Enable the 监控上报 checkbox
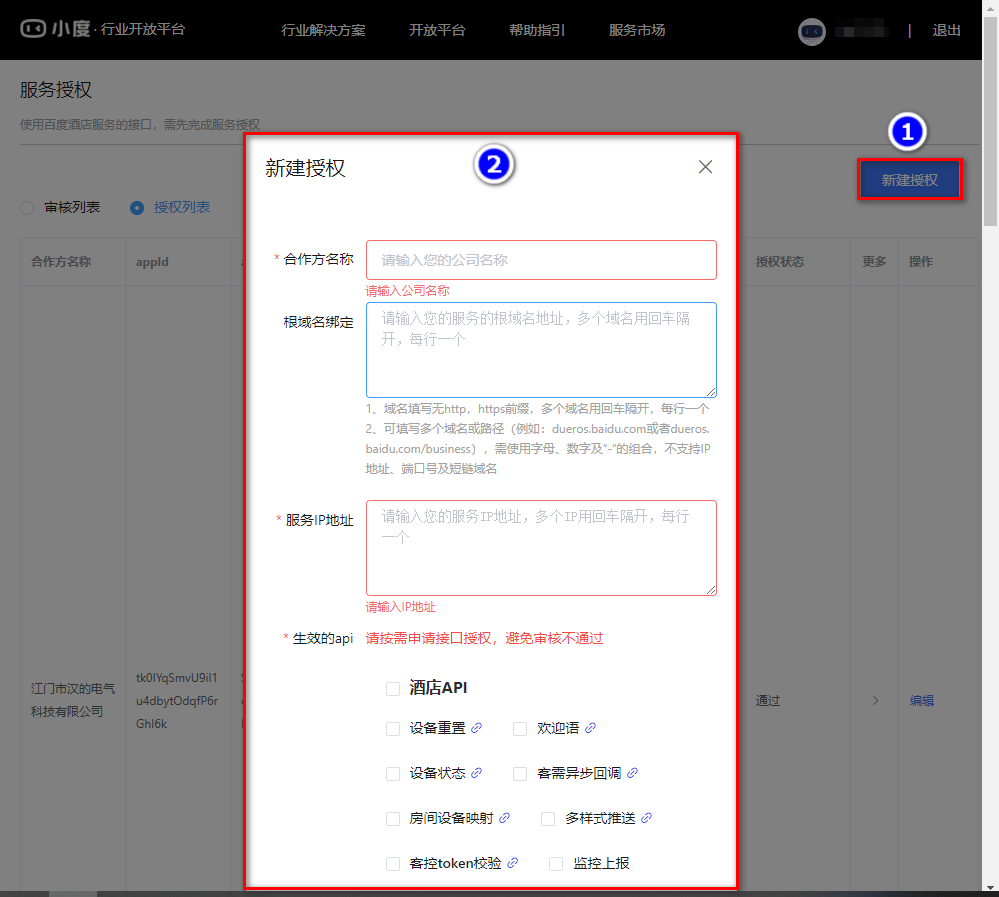Viewport: 999px width, 897px height. 556,863
